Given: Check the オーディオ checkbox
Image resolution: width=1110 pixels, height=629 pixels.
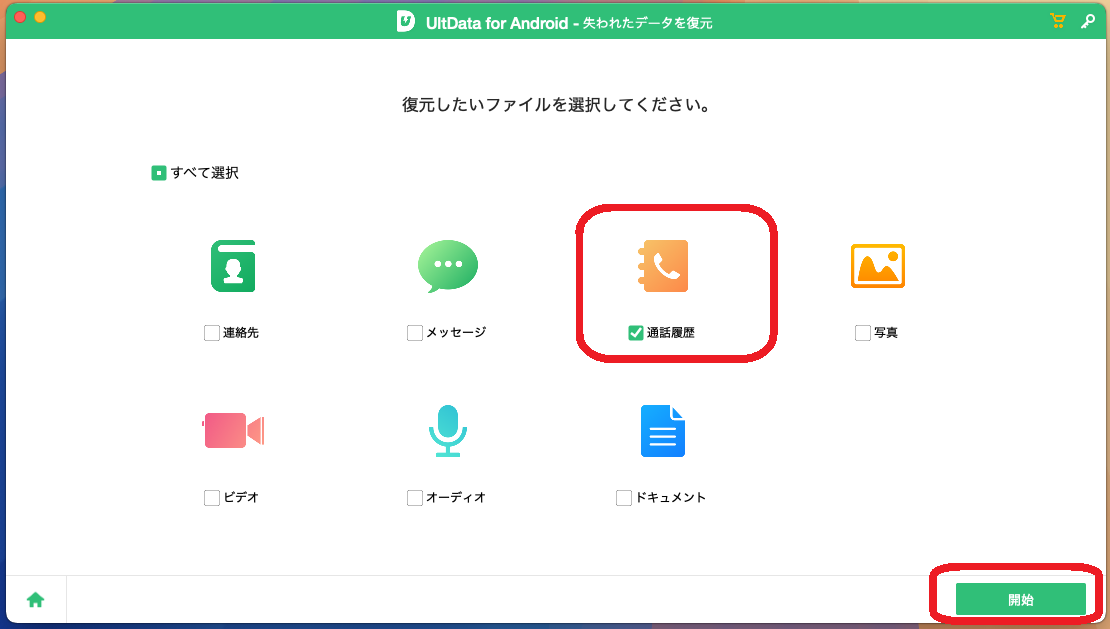Looking at the screenshot, I should 415,497.
